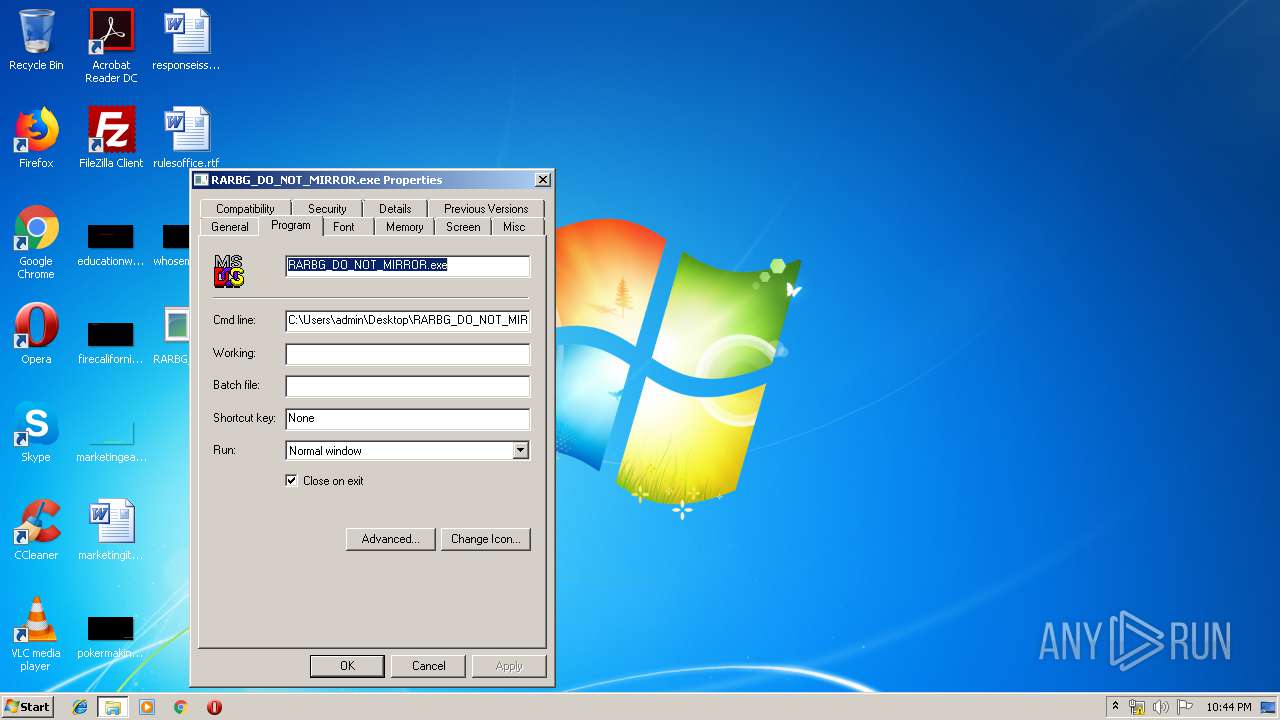Viewport: 1280px width, 720px height.
Task: Open the CCleaner shortcut
Action: click(x=36, y=530)
